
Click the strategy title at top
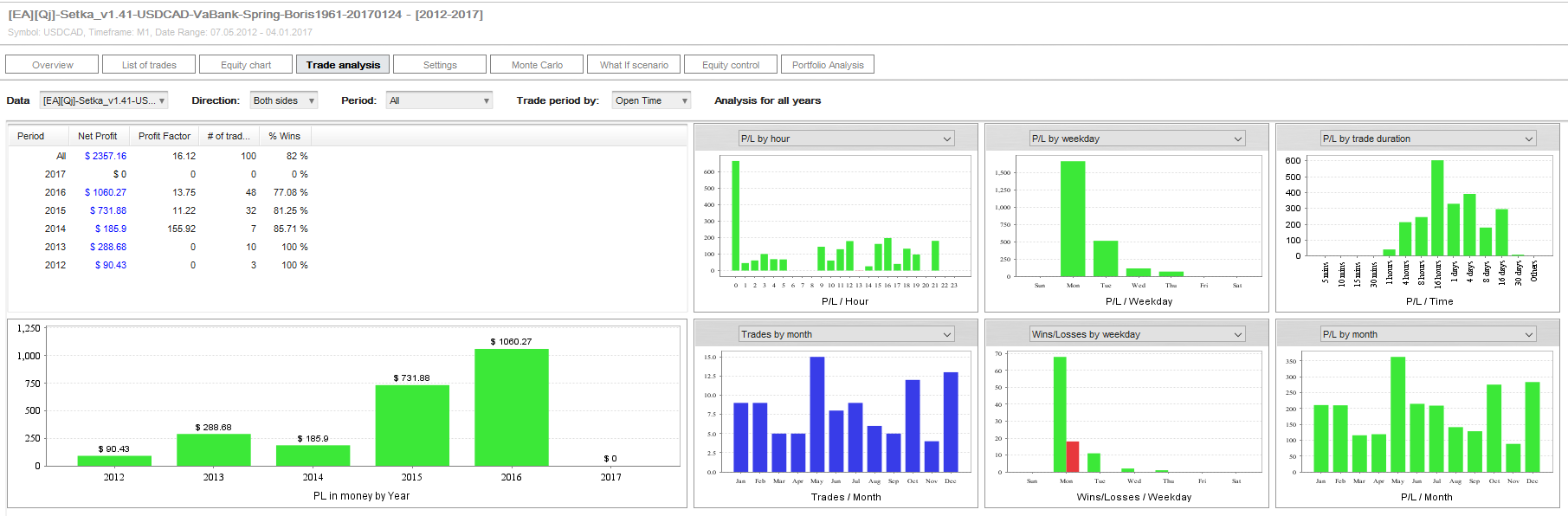[x=246, y=15]
